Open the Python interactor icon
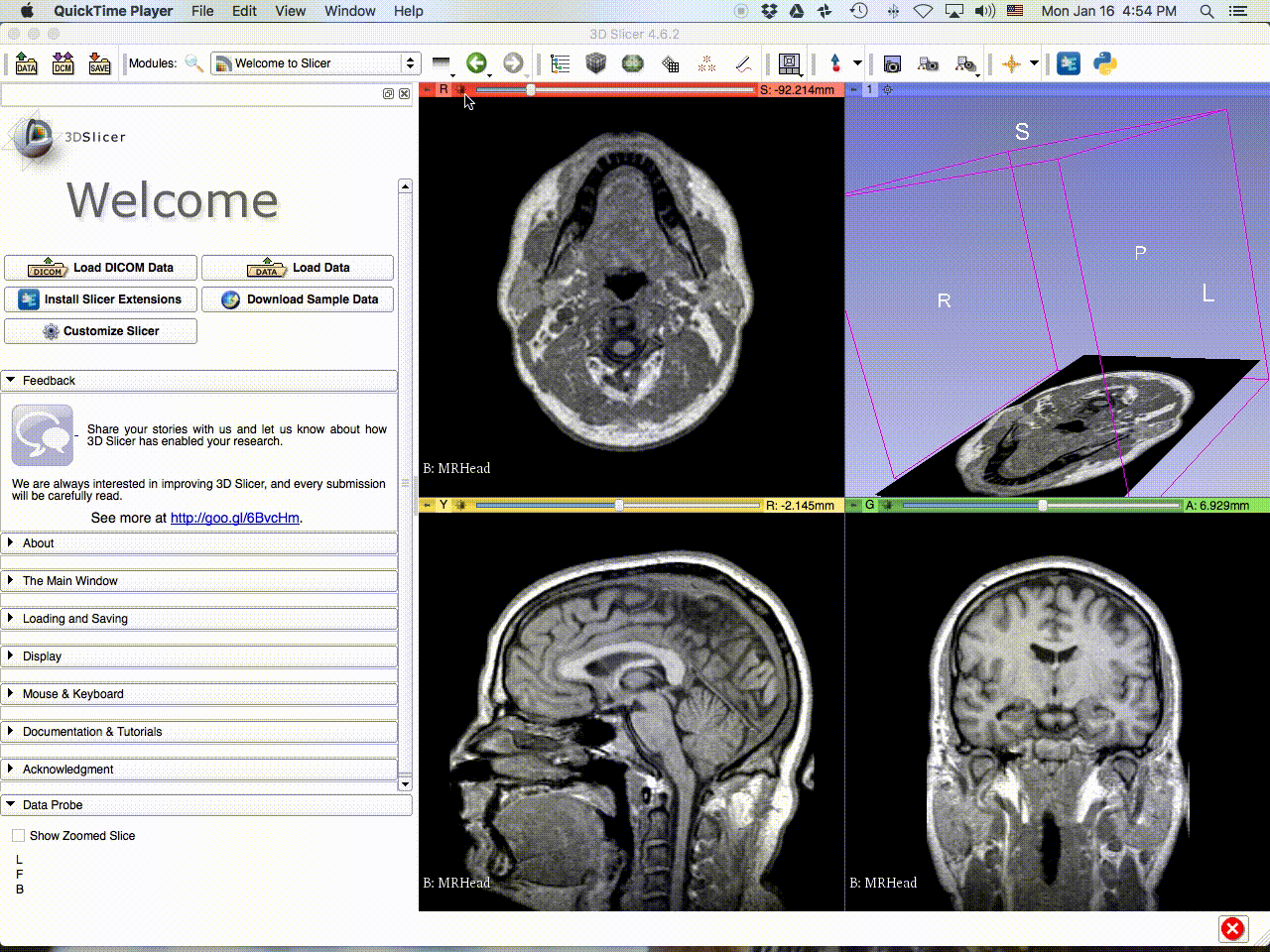 [x=1104, y=63]
